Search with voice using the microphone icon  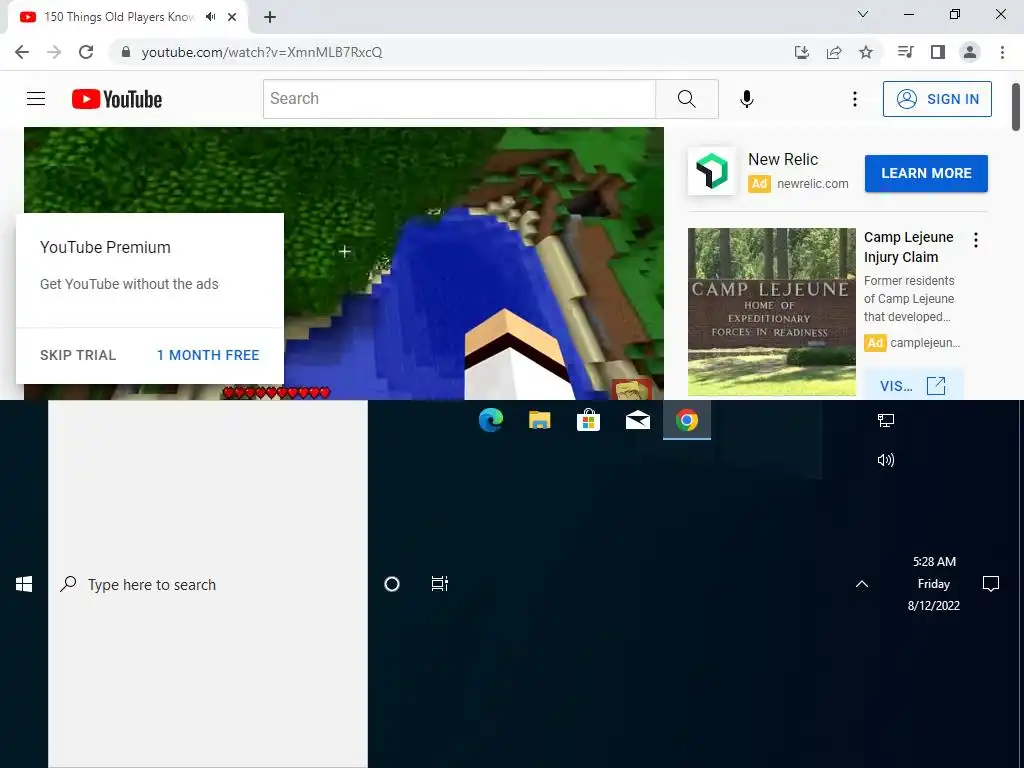(747, 99)
